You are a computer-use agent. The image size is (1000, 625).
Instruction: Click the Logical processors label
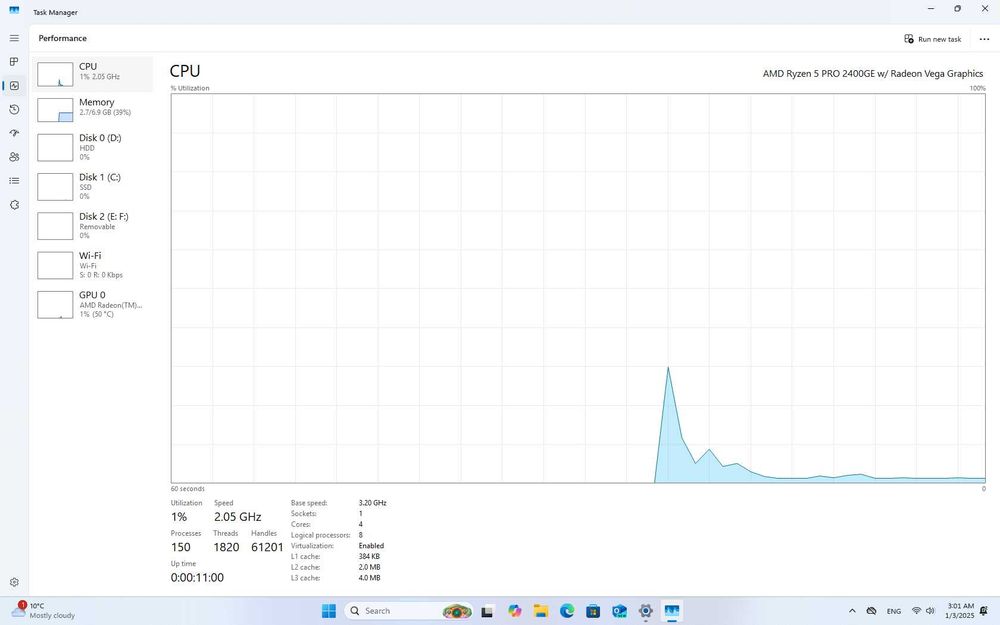point(320,535)
